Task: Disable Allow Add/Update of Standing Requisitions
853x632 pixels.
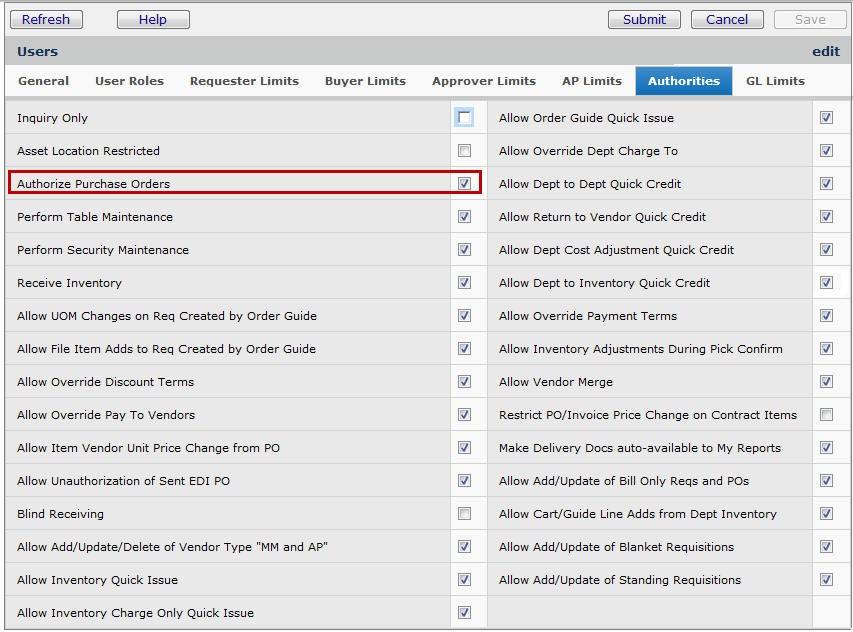Action: click(826, 580)
